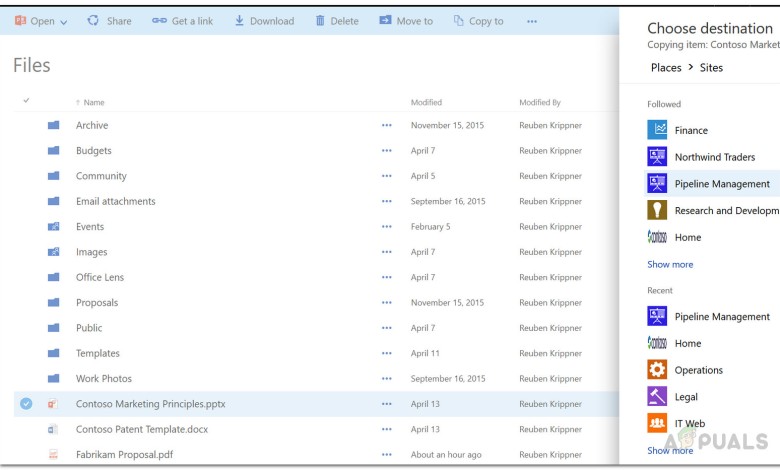The height and width of the screenshot is (470, 780).
Task: Open more options for Fabrikam Proposal.pdf
Action: coord(387,455)
